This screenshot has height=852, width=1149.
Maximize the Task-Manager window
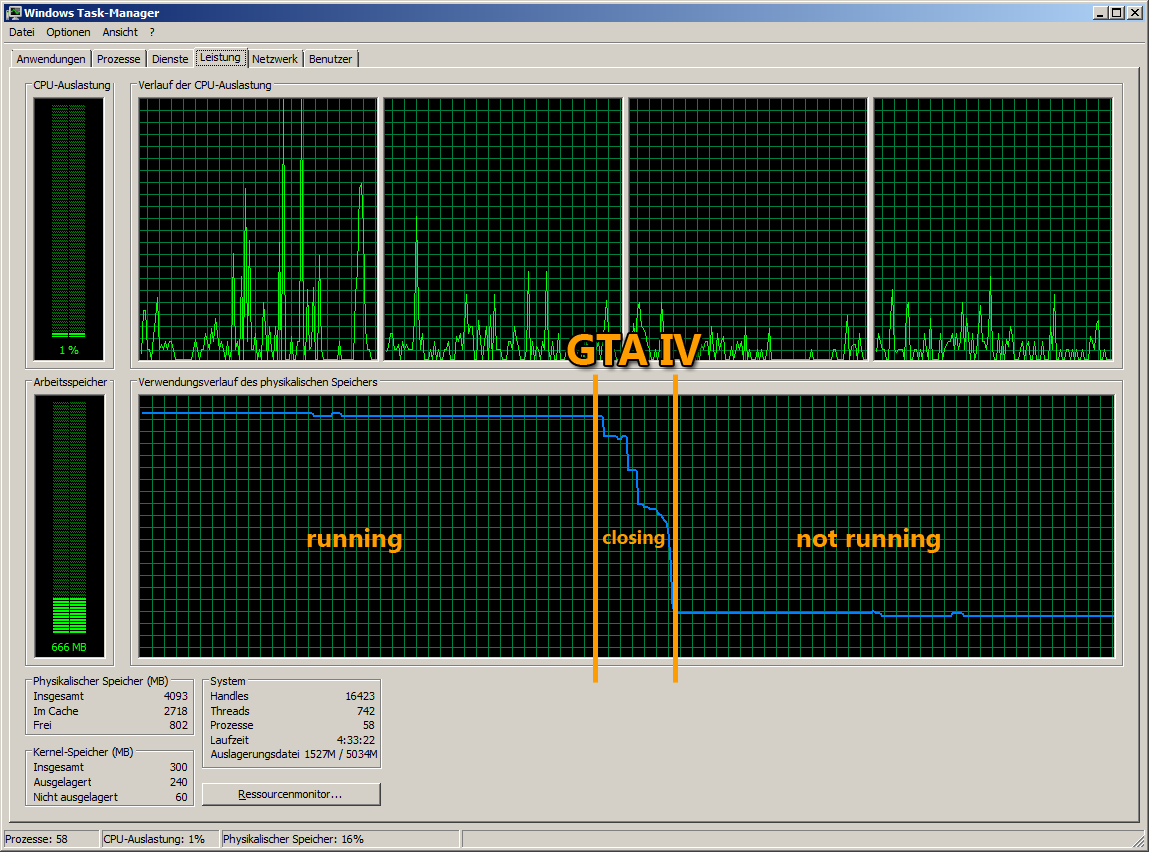click(x=1117, y=12)
